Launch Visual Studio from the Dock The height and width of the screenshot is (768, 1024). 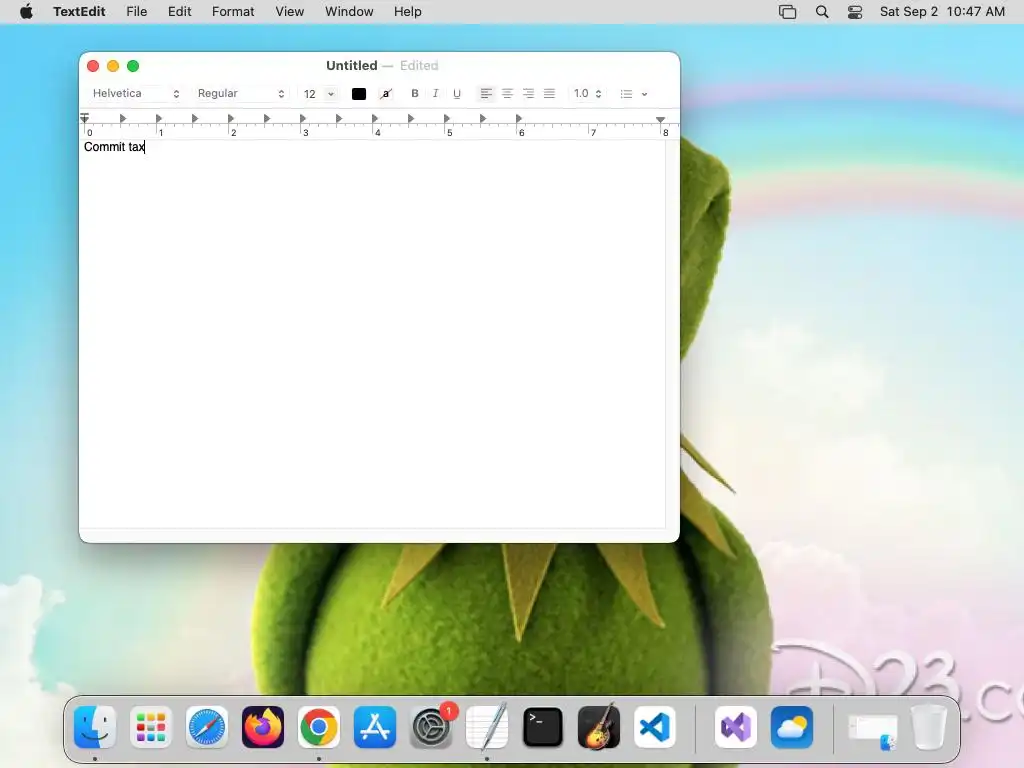click(x=736, y=727)
